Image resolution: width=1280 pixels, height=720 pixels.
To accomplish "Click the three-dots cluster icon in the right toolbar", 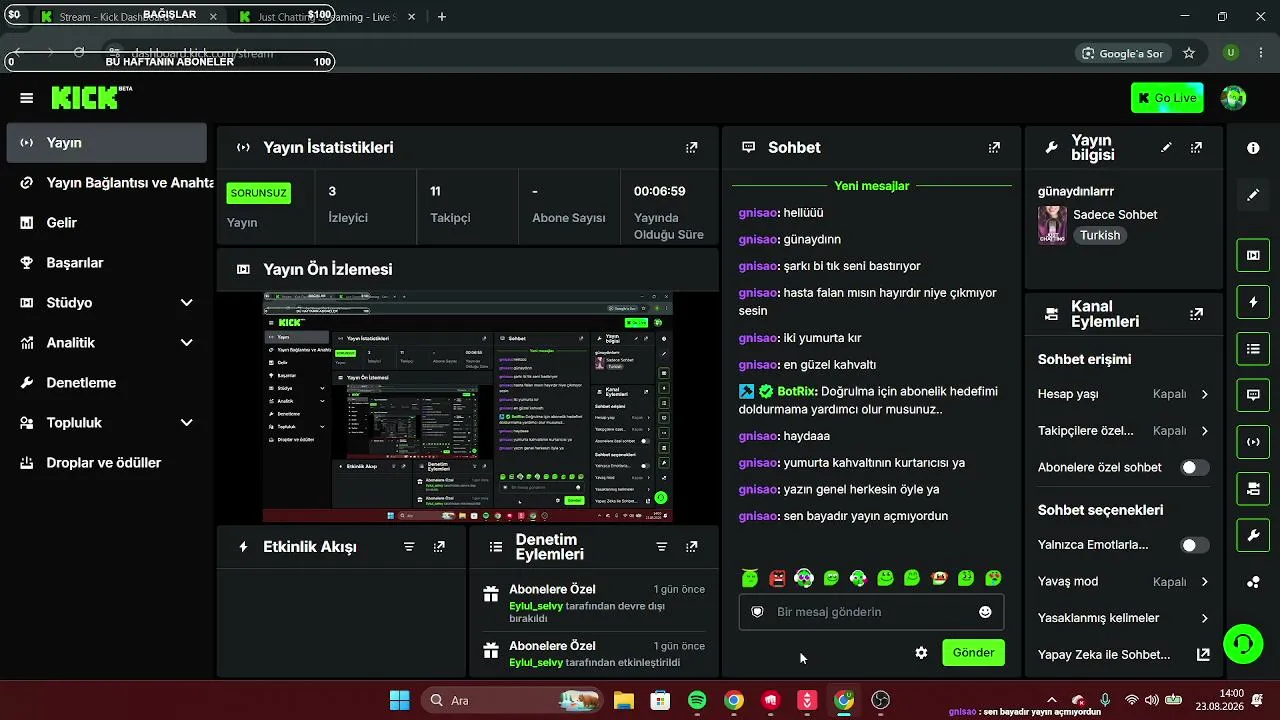I will tap(1253, 582).
